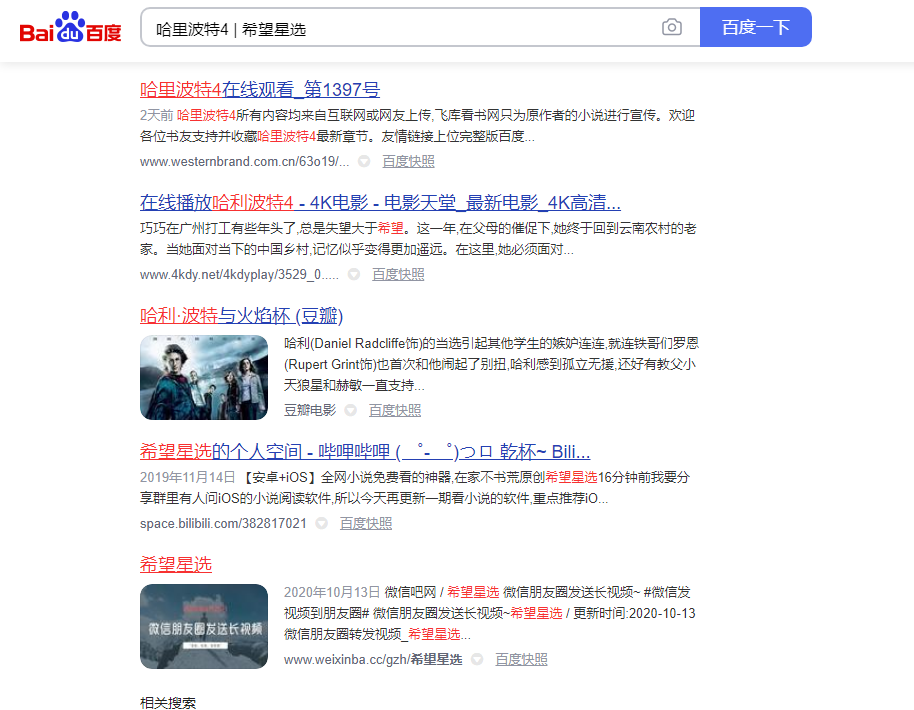Image resolution: width=914 pixels, height=710 pixels.
Task: Click the Harry Potter movie poster thumbnail
Action: [x=204, y=377]
